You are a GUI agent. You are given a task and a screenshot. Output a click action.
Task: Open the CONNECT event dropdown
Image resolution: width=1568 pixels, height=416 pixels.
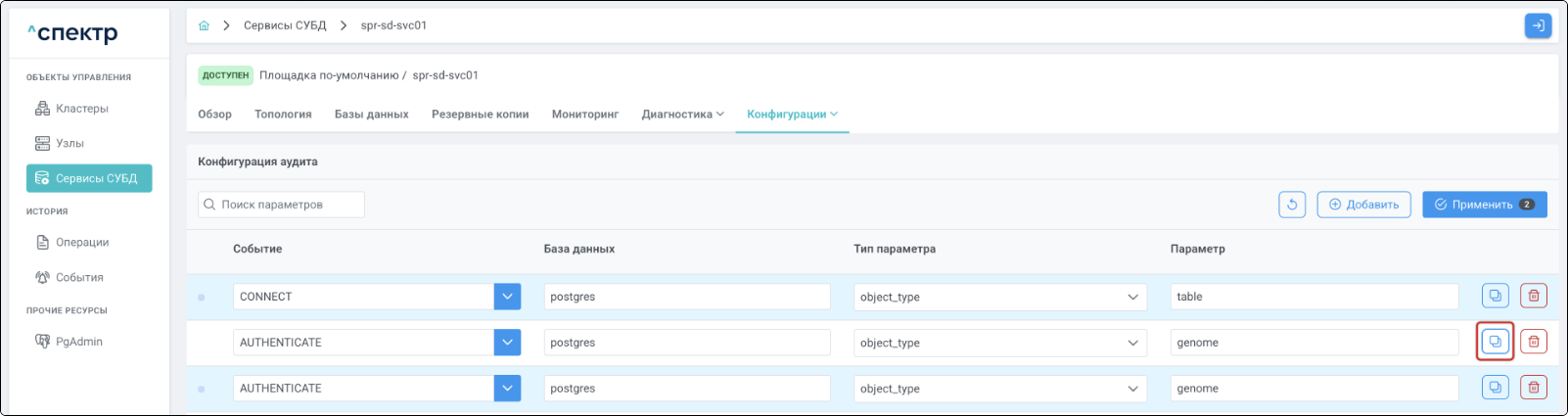click(x=507, y=297)
